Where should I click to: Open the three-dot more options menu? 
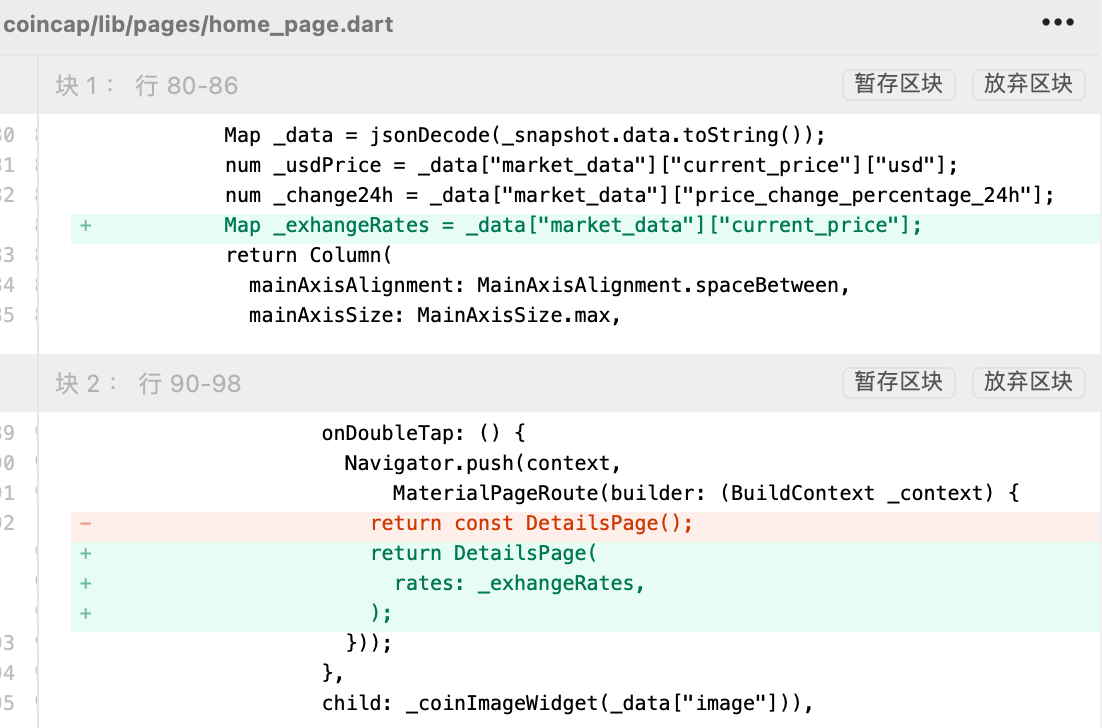[x=1057, y=23]
